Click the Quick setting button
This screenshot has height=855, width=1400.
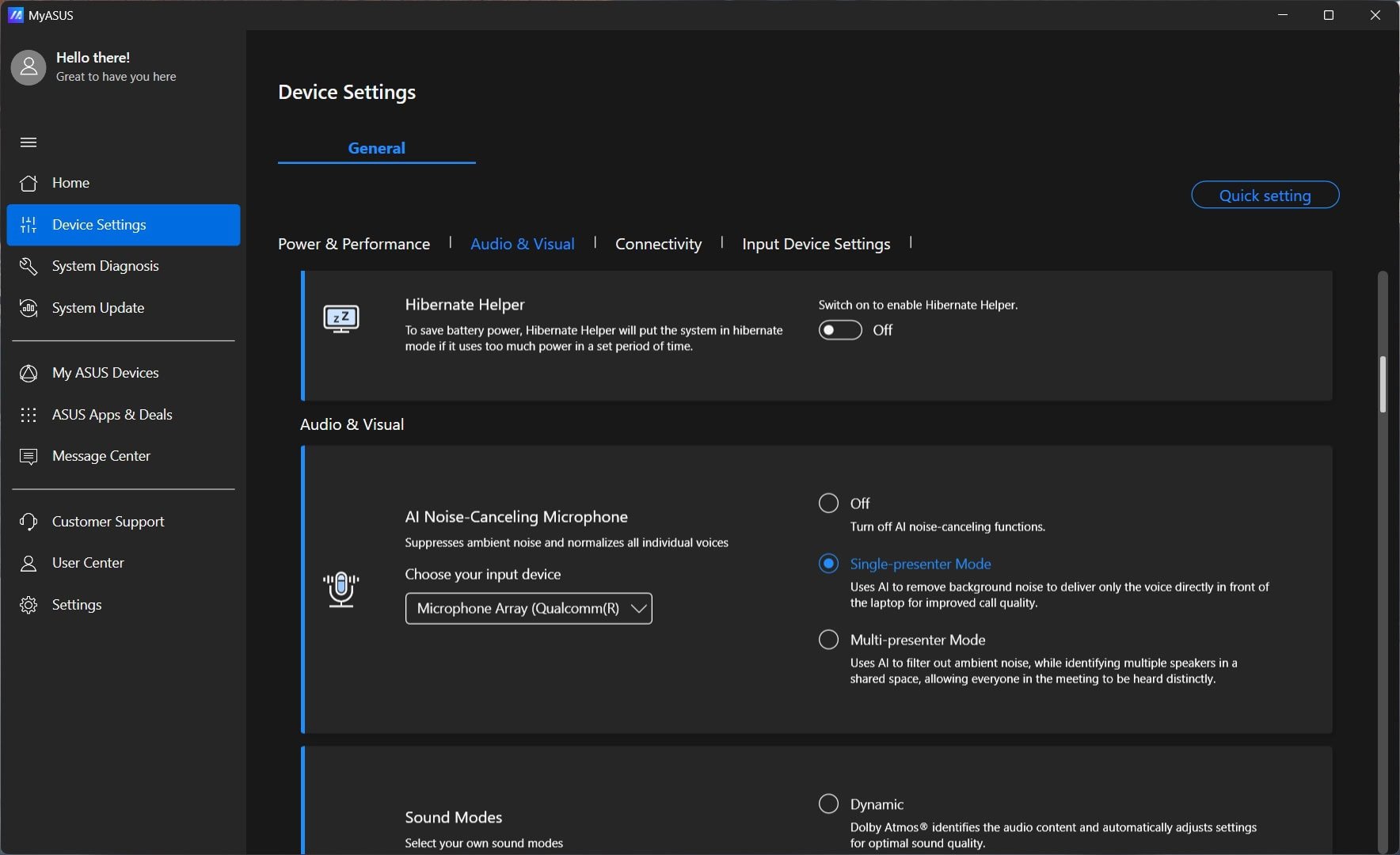(x=1265, y=196)
